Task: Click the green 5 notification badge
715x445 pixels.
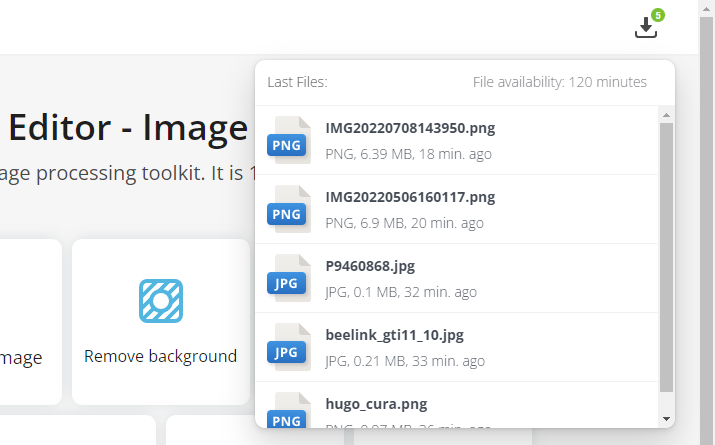Action: point(658,15)
